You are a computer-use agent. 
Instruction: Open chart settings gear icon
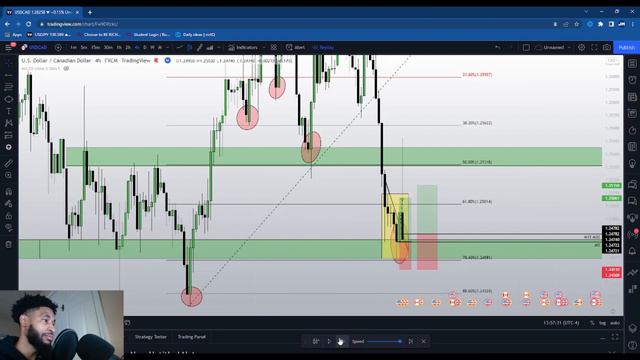click(x=581, y=47)
